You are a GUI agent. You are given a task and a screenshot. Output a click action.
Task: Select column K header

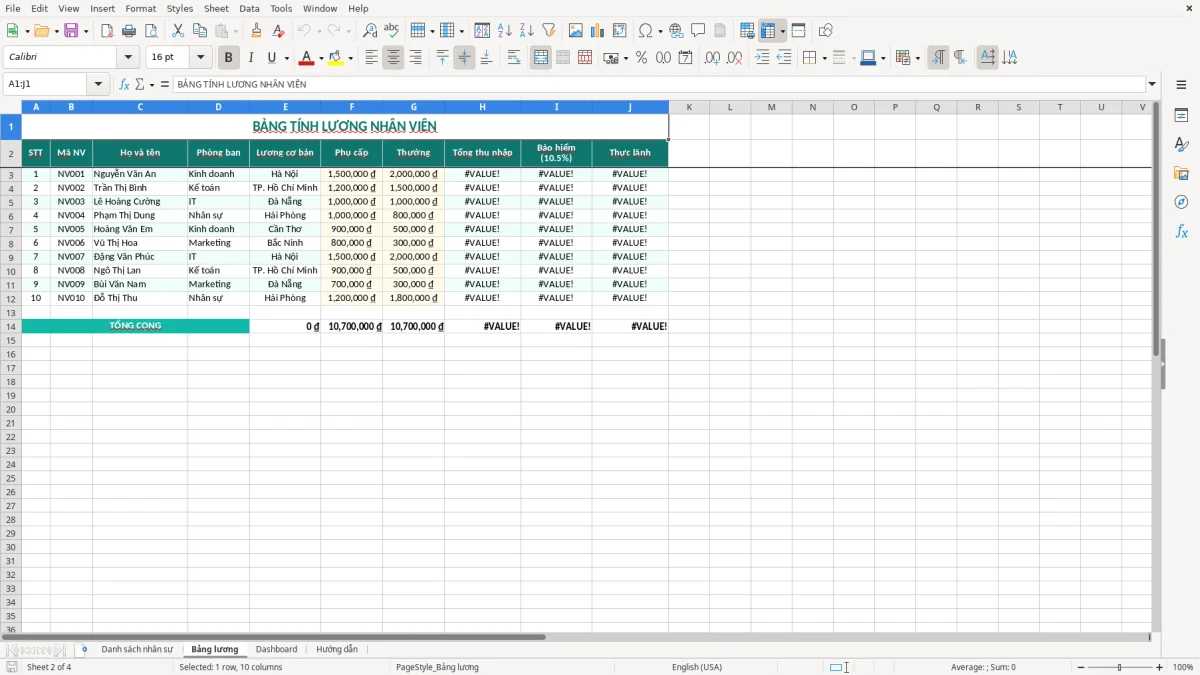pos(689,107)
